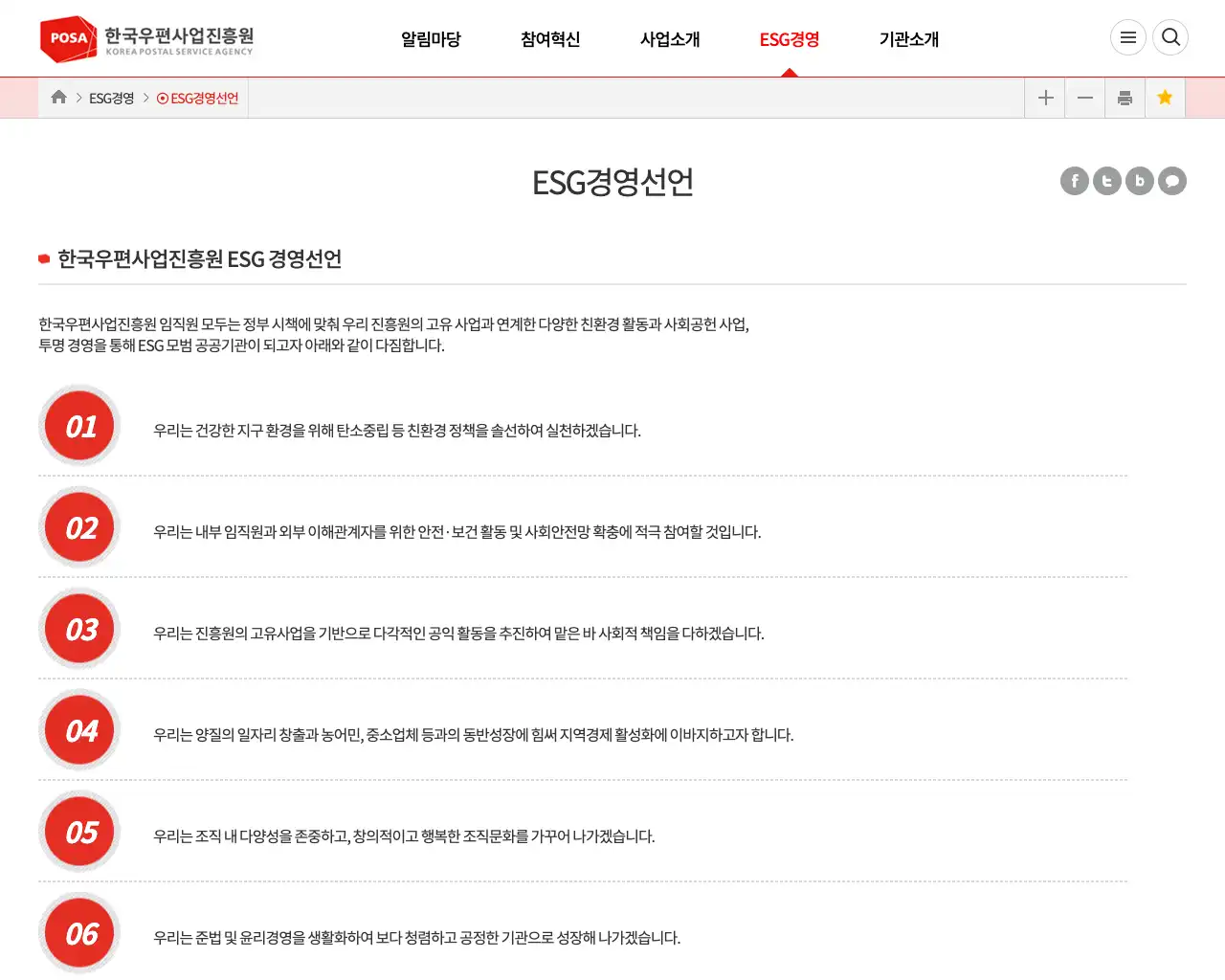Decrease text size with the minus icon
The image size is (1225, 980).
[x=1084, y=97]
